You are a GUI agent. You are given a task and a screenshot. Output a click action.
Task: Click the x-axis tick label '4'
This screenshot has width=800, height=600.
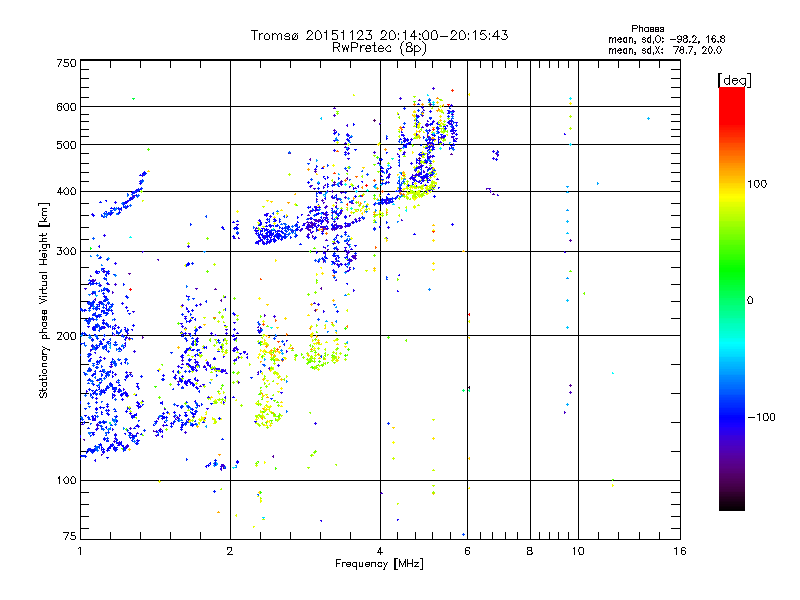click(x=380, y=551)
